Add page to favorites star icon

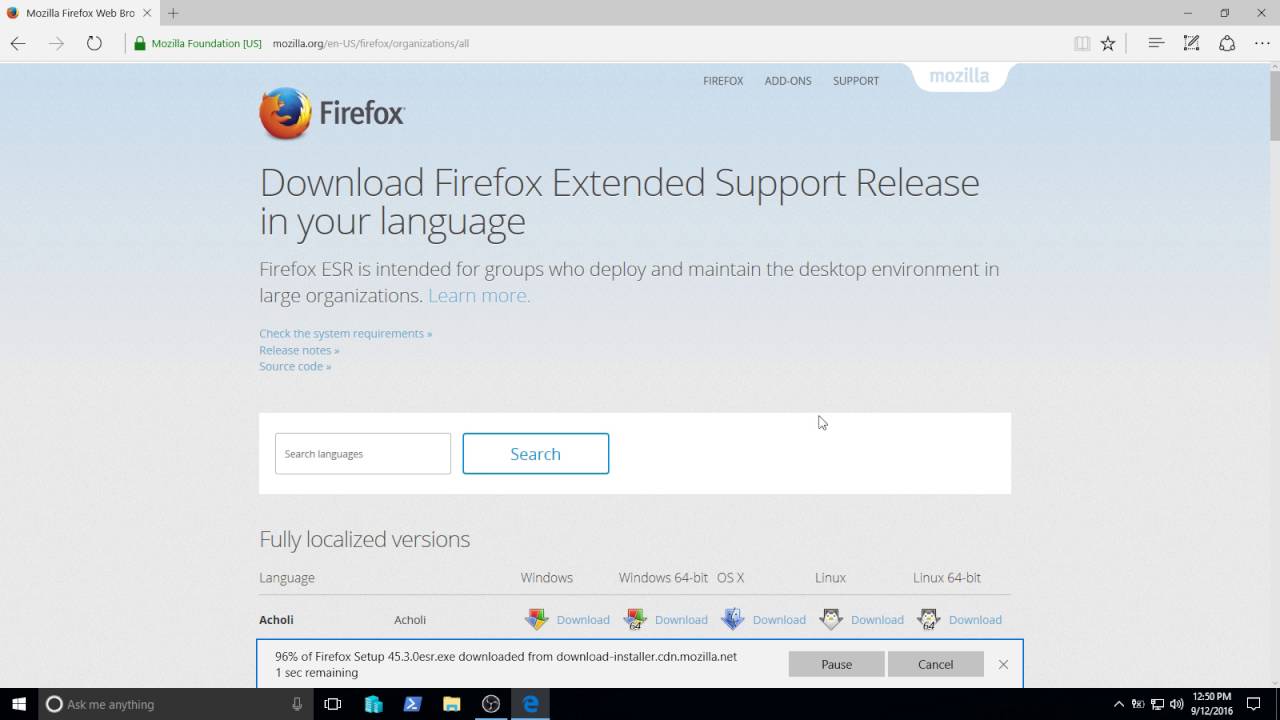[x=1108, y=43]
